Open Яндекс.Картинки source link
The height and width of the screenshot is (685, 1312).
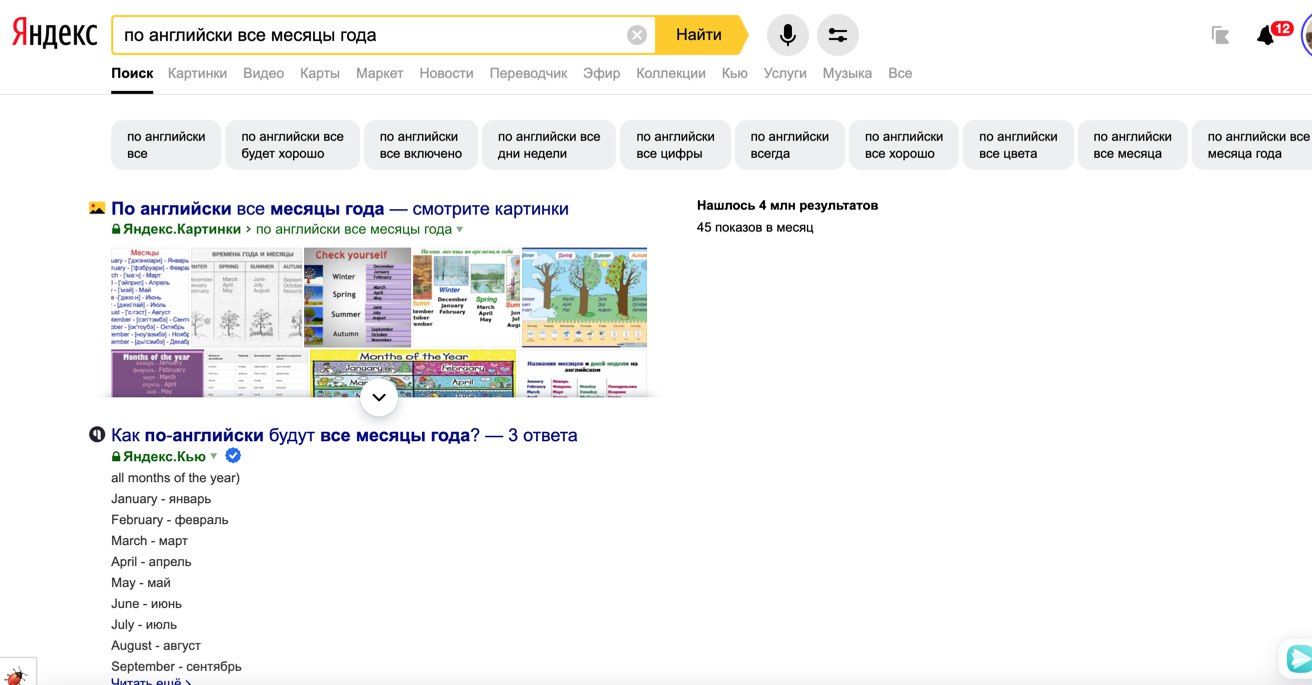coord(182,229)
